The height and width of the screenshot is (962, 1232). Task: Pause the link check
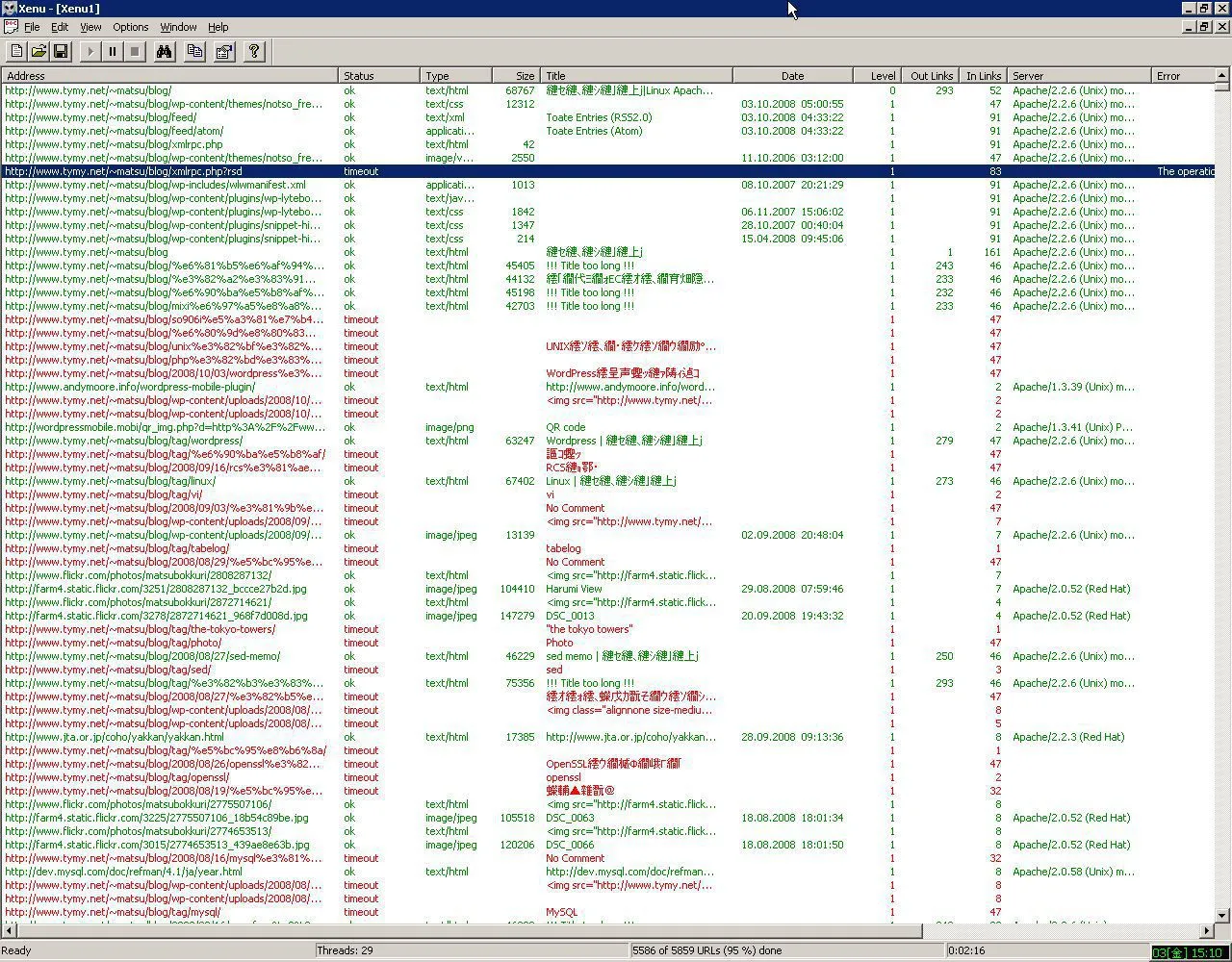113,52
